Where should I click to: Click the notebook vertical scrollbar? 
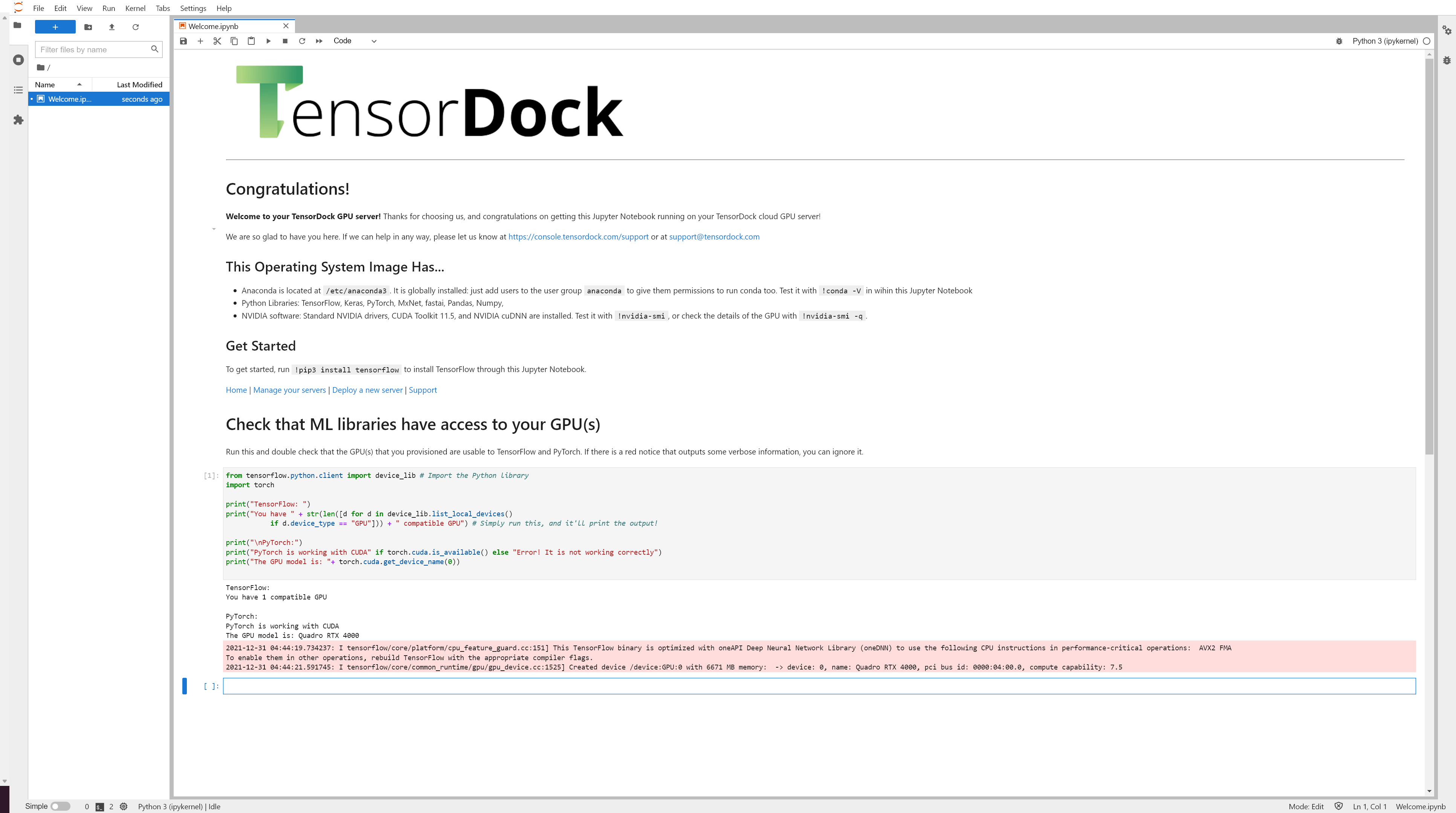tap(1429, 256)
